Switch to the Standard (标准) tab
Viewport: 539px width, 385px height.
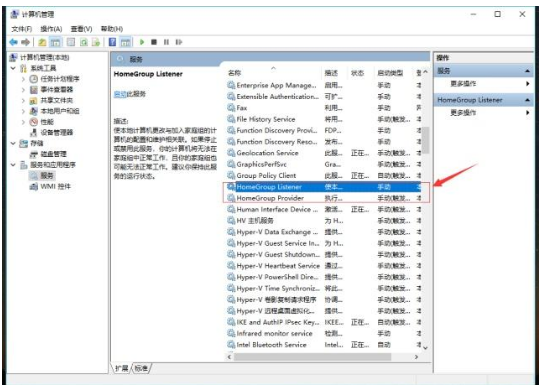coord(141,368)
